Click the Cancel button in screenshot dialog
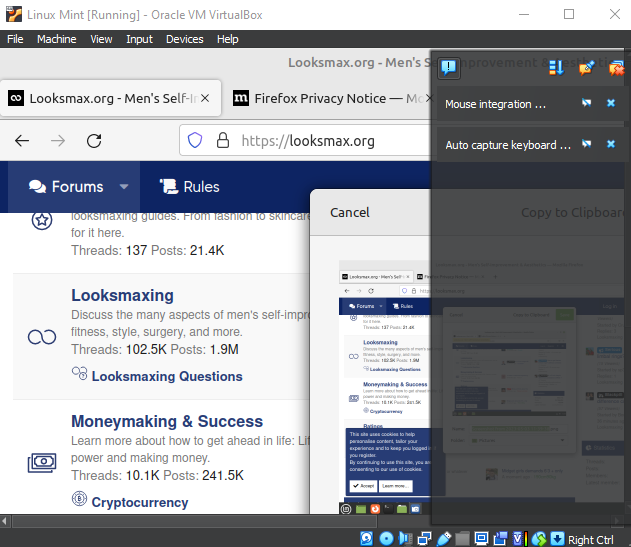The height and width of the screenshot is (547, 631). (350, 213)
